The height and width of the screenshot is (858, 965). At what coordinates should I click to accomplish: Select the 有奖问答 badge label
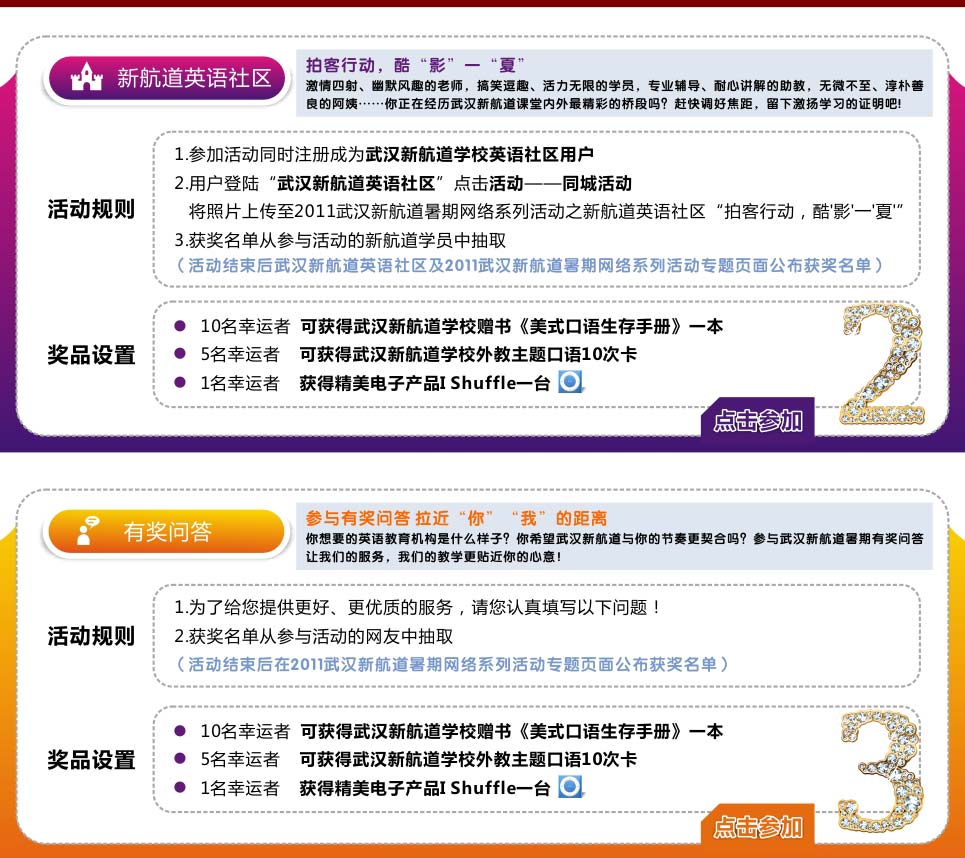tap(167, 532)
